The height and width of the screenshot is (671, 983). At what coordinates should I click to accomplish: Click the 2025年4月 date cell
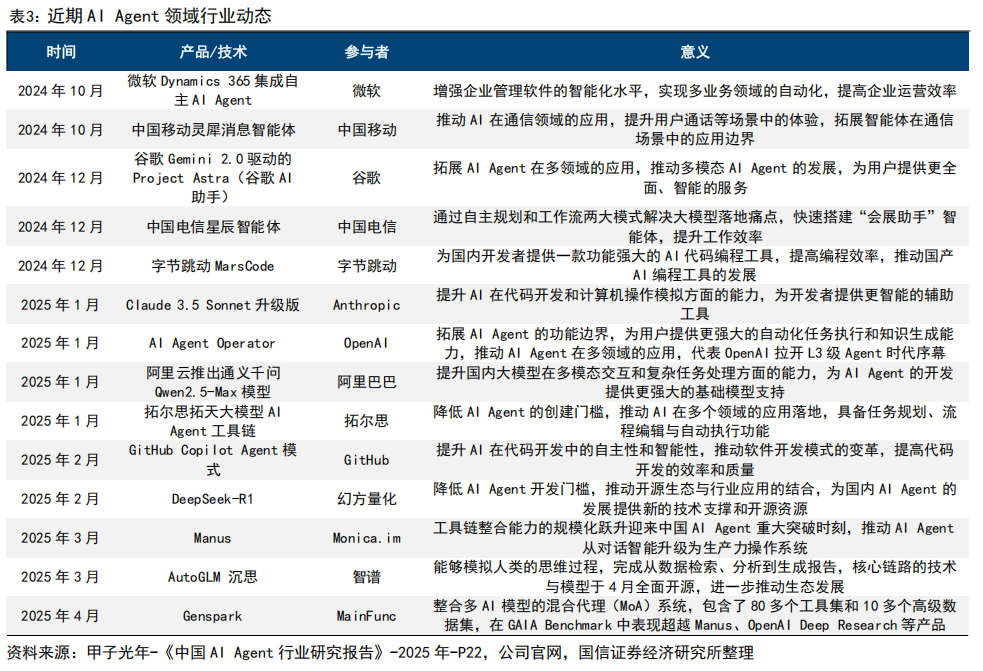pos(61,616)
